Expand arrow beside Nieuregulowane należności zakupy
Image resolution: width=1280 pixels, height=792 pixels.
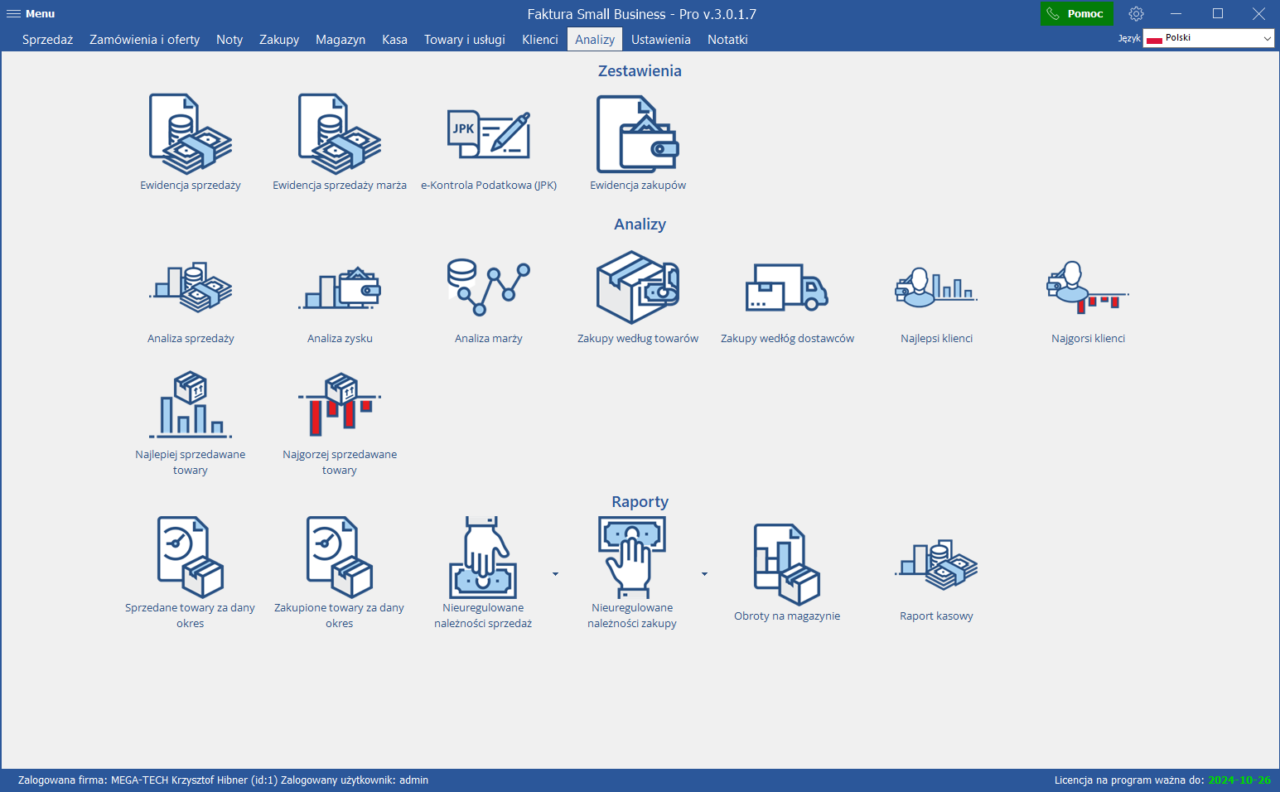[704, 574]
